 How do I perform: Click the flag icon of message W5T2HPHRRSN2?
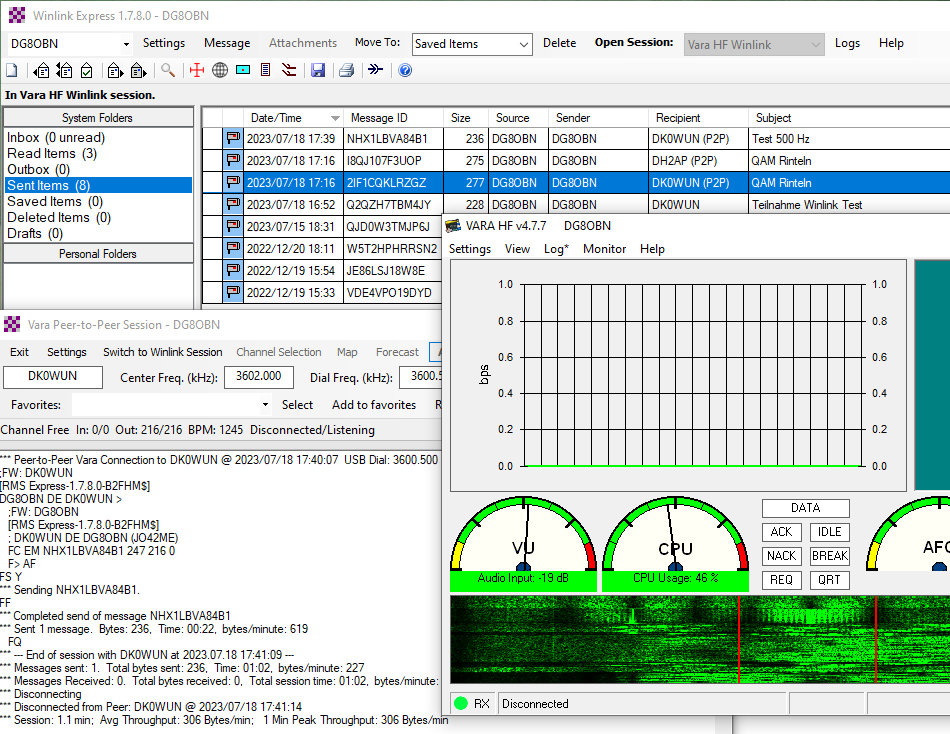click(x=233, y=249)
